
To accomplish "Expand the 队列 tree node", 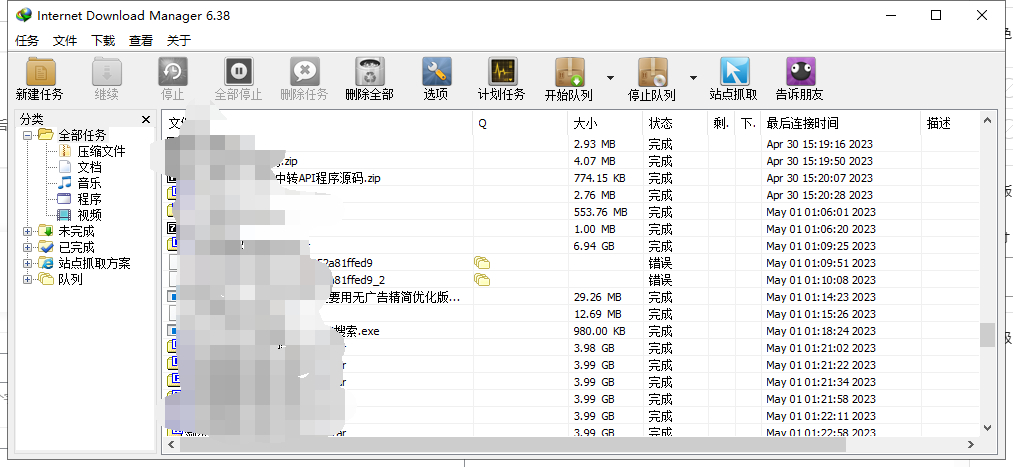I will (27, 280).
